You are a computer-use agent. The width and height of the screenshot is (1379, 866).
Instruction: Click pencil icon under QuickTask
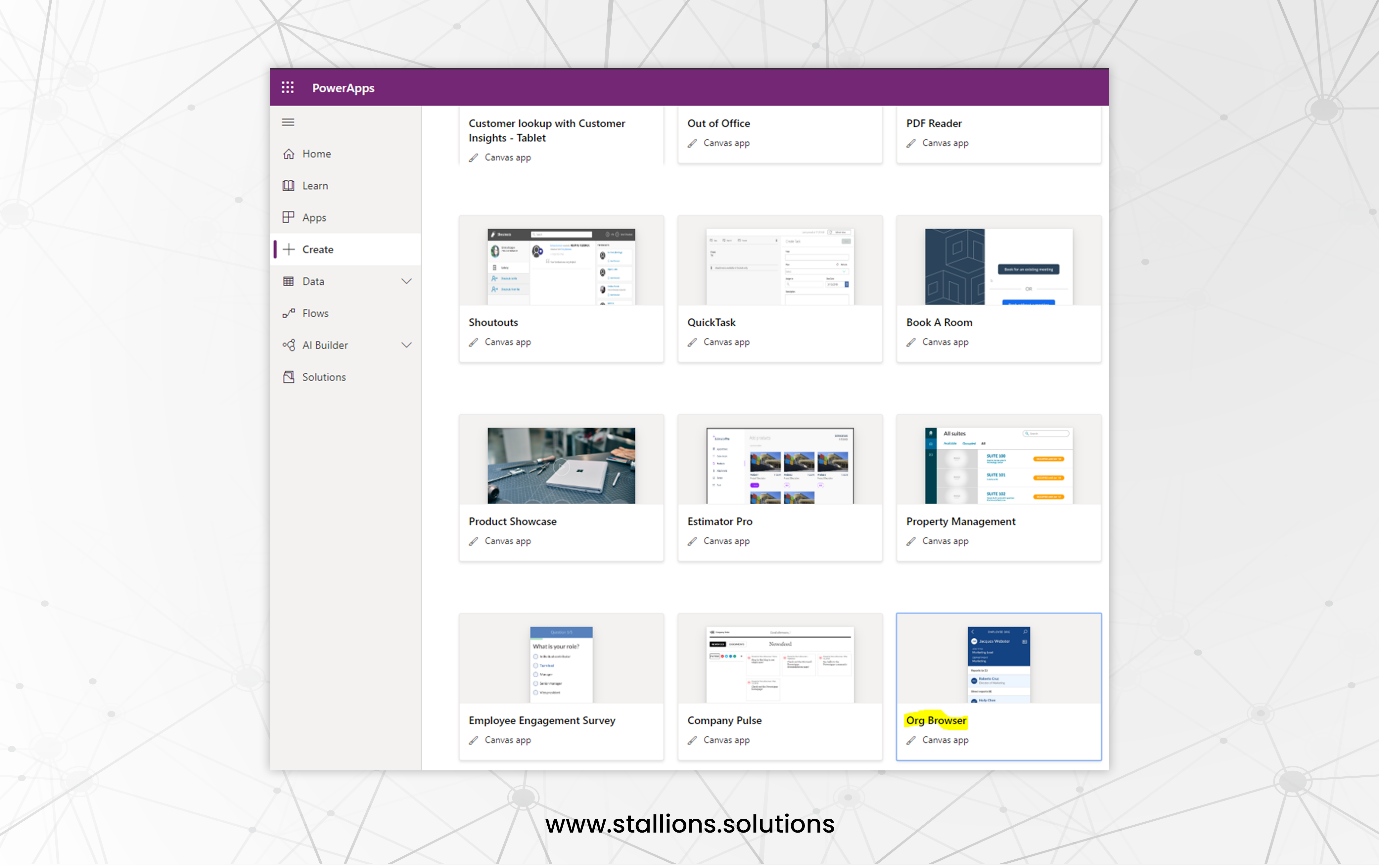[x=693, y=342]
